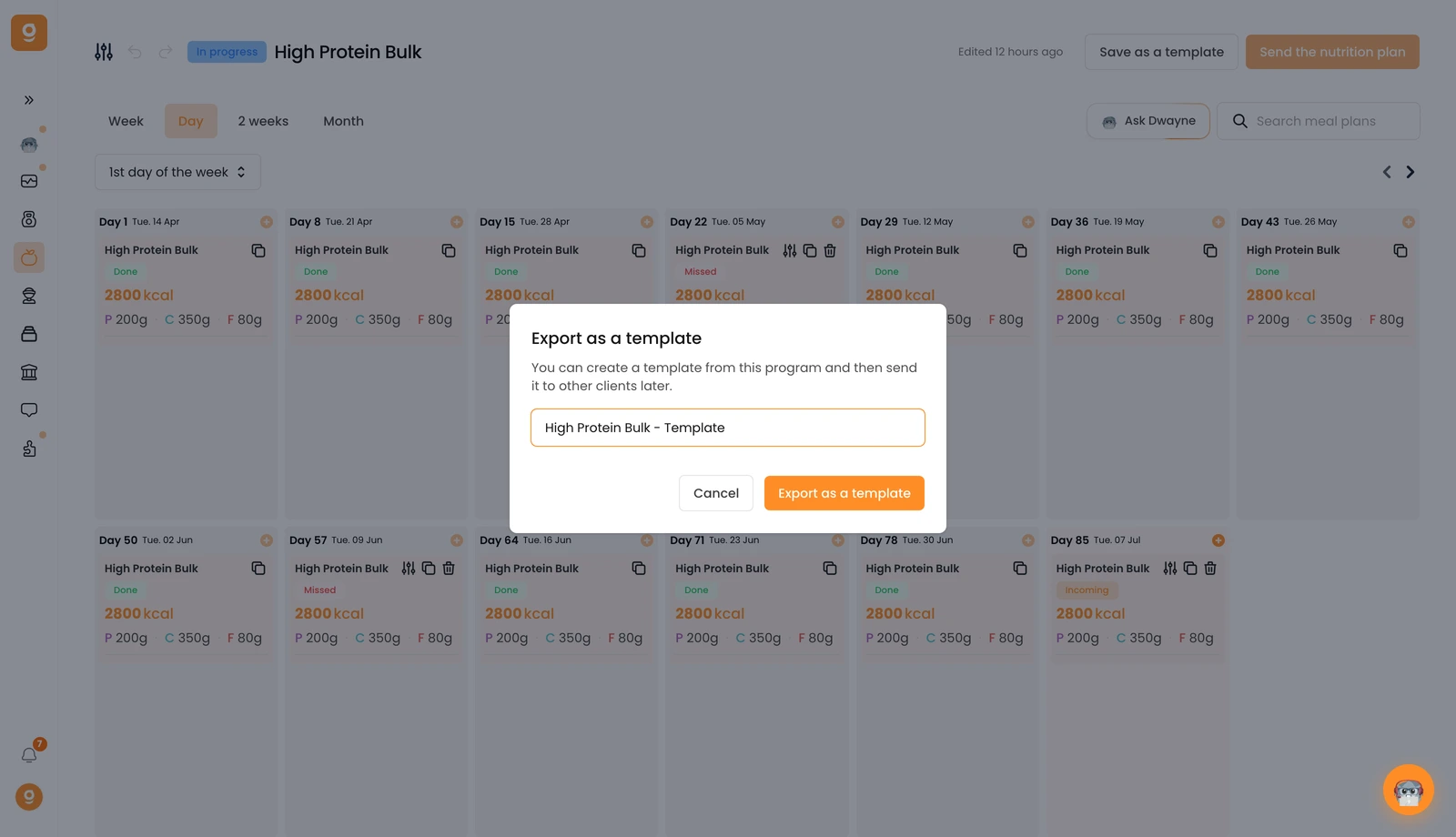1456x837 pixels.
Task: Switch to Month view tab
Action: tap(343, 121)
